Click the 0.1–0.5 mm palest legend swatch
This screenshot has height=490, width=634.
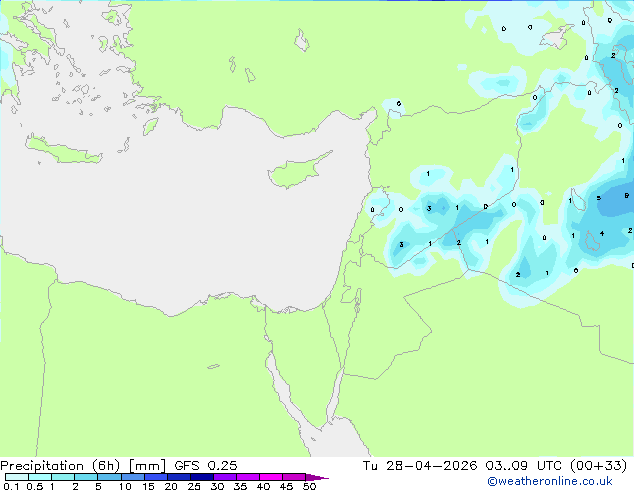[17, 477]
